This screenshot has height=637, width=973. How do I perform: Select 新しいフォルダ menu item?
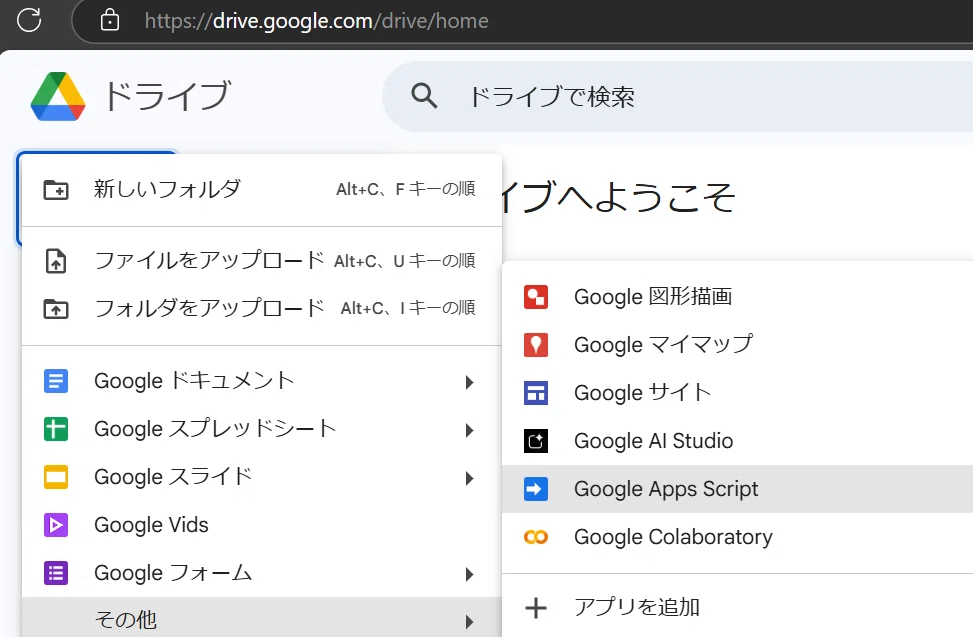tap(261, 189)
